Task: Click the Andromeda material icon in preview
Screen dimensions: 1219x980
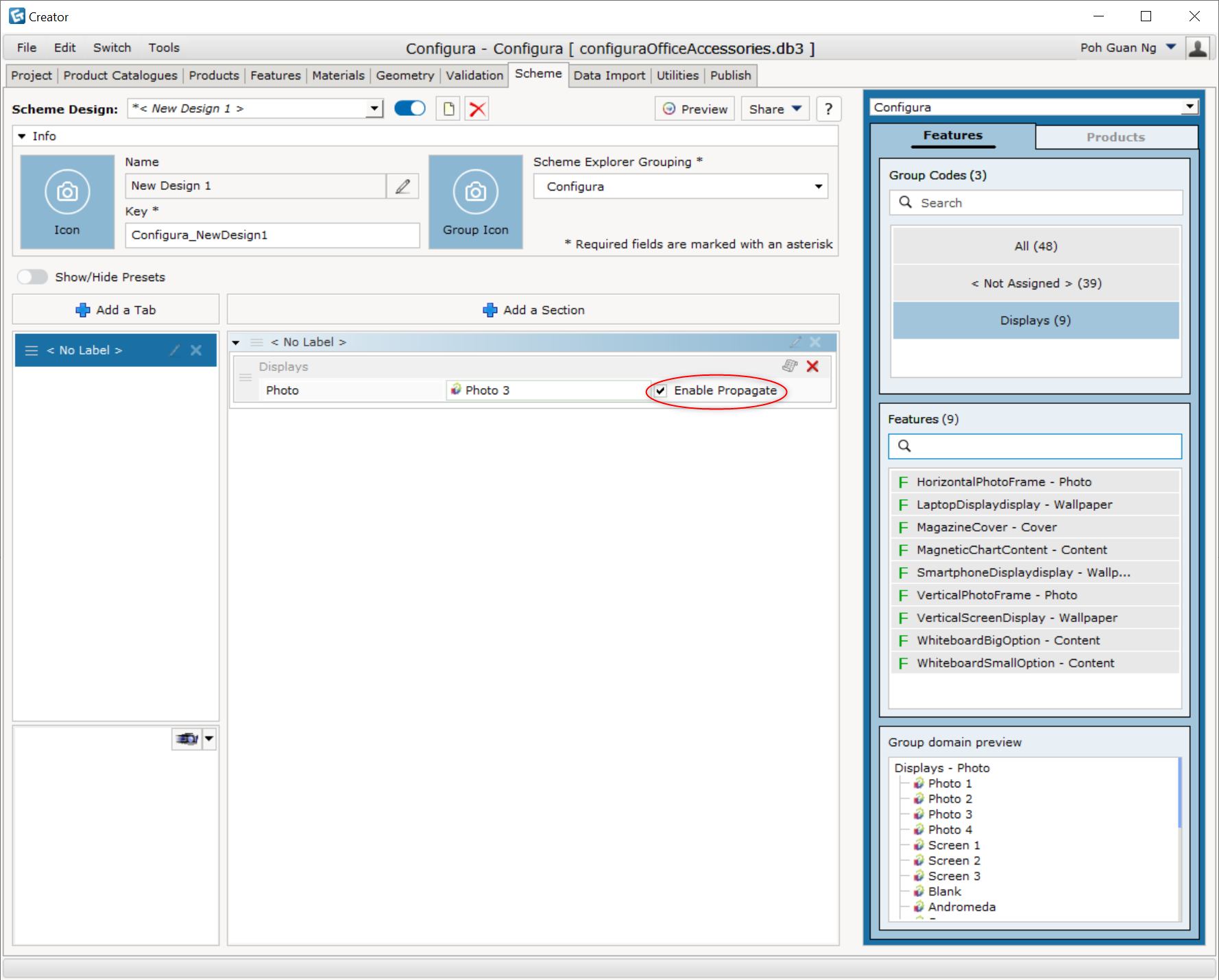Action: [x=919, y=907]
